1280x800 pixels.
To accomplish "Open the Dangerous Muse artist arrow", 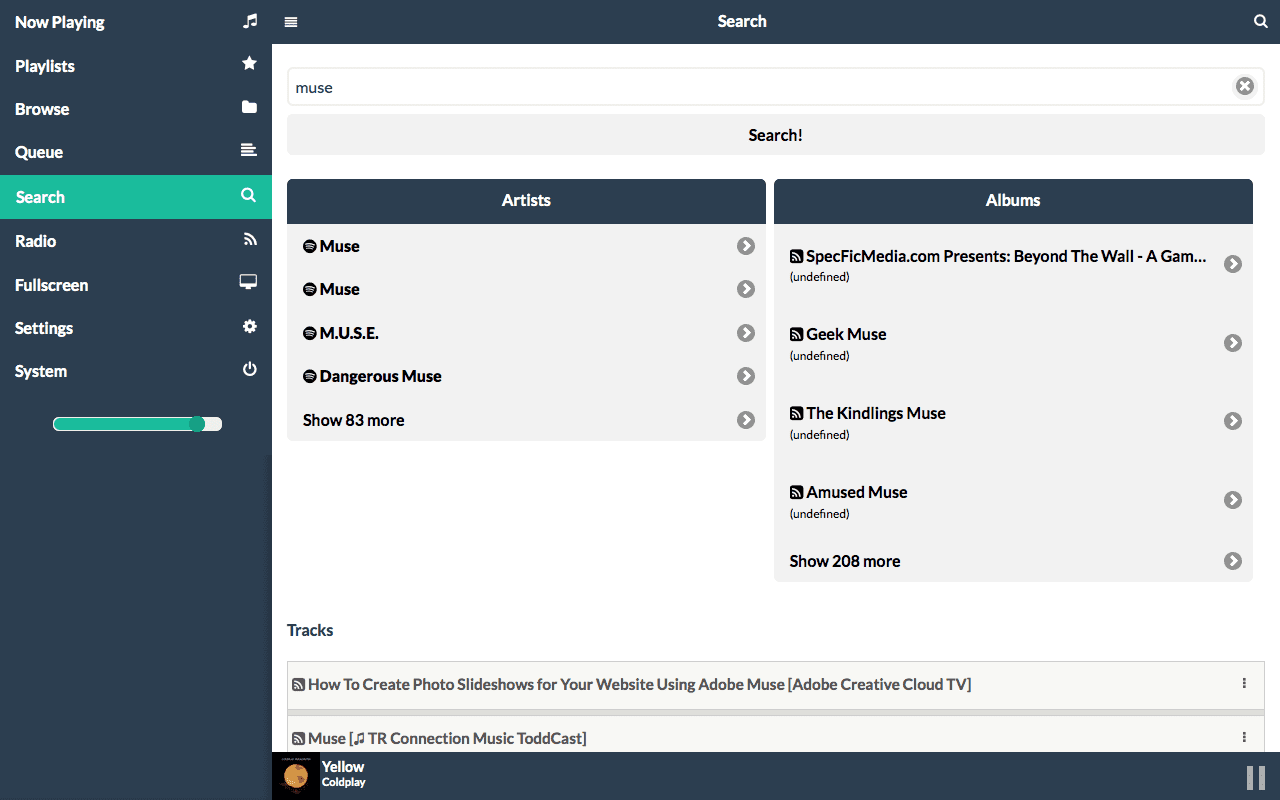I will [x=745, y=376].
